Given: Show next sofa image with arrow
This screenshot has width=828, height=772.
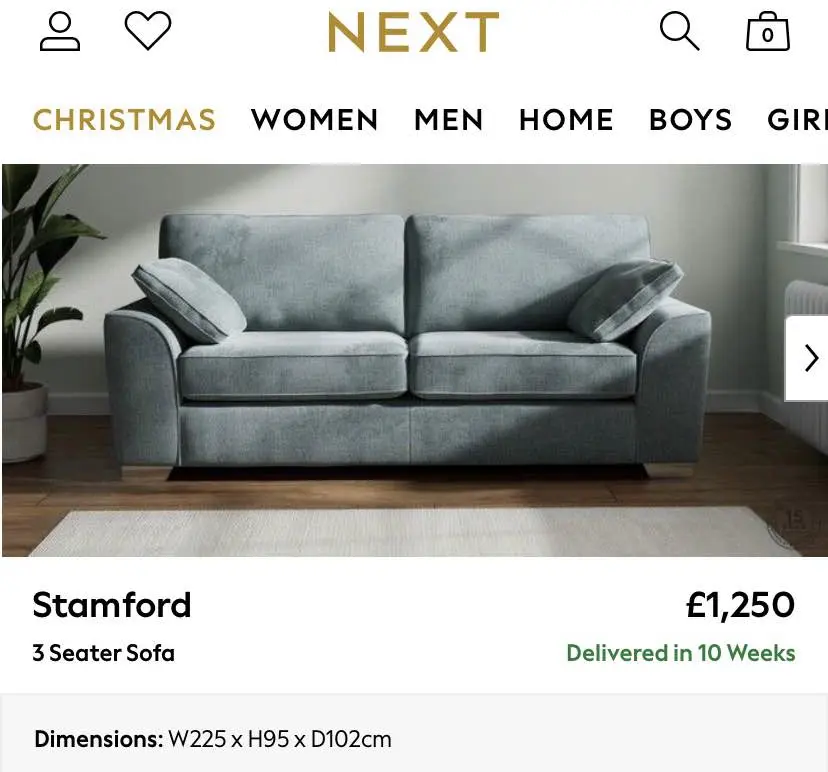Looking at the screenshot, I should [810, 358].
